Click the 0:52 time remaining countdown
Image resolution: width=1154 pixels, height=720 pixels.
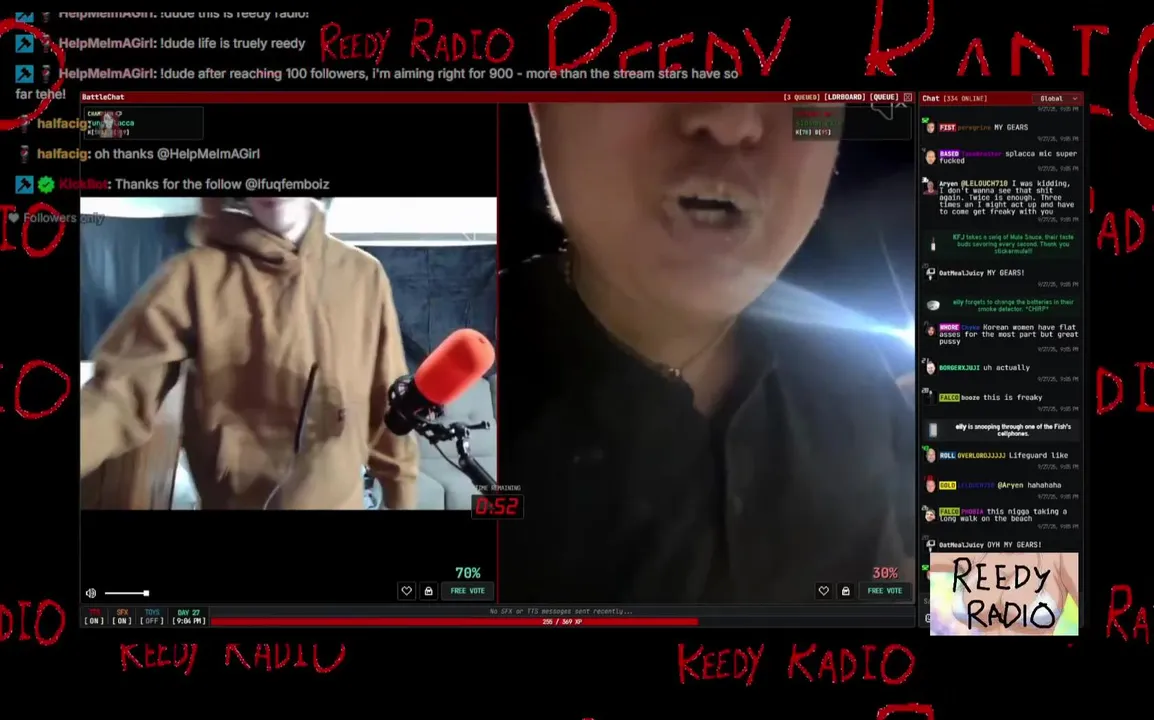[x=497, y=506]
